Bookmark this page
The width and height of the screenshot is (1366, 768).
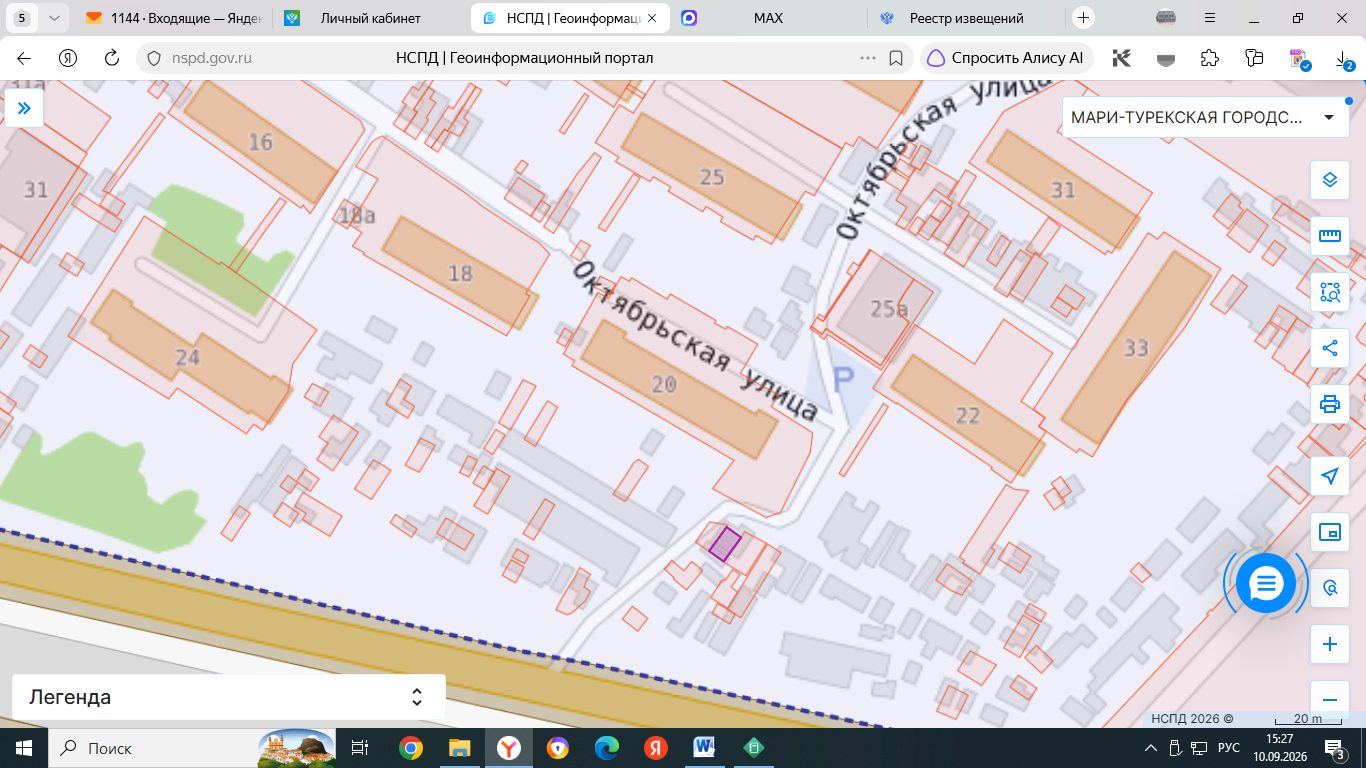(x=896, y=58)
